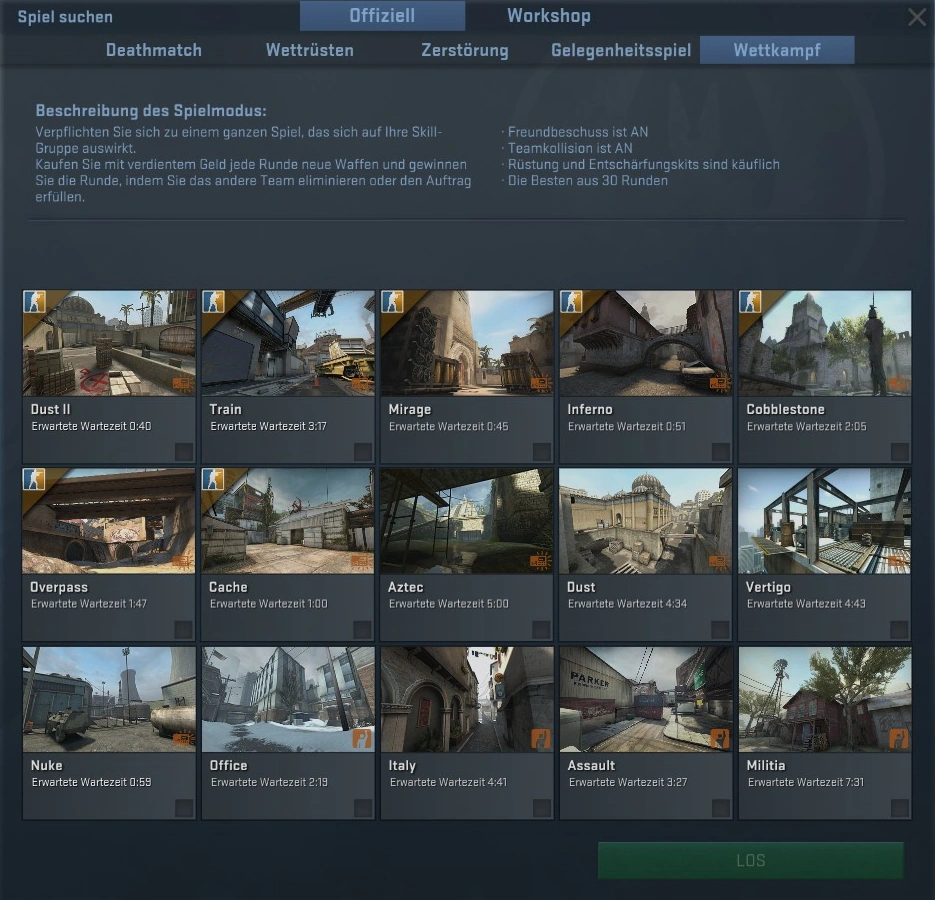Click the CS badge icon on Dust II card

pyautogui.click(x=35, y=302)
